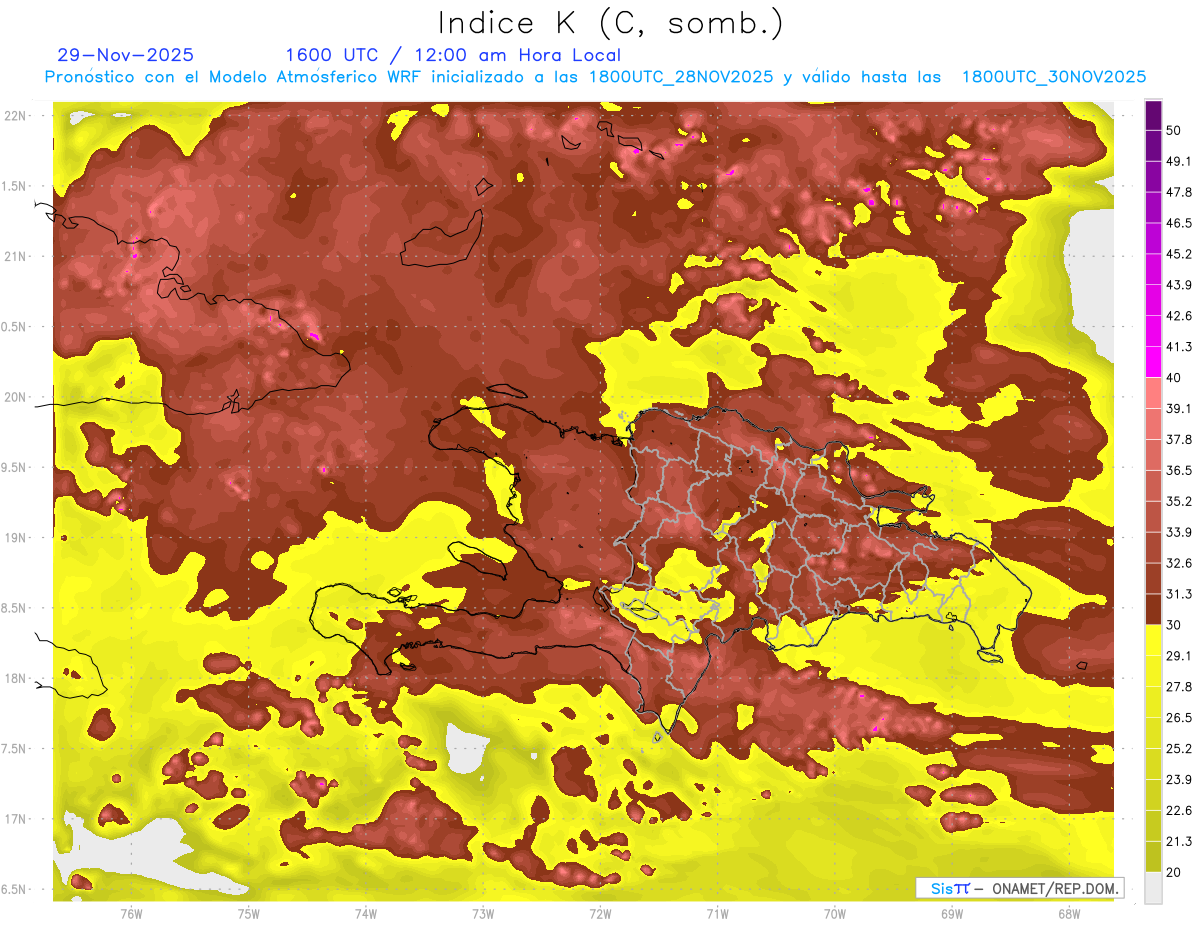This screenshot has height=927, width=1200.
Task: Click the '42.6' colorbar label
Action: [1179, 316]
